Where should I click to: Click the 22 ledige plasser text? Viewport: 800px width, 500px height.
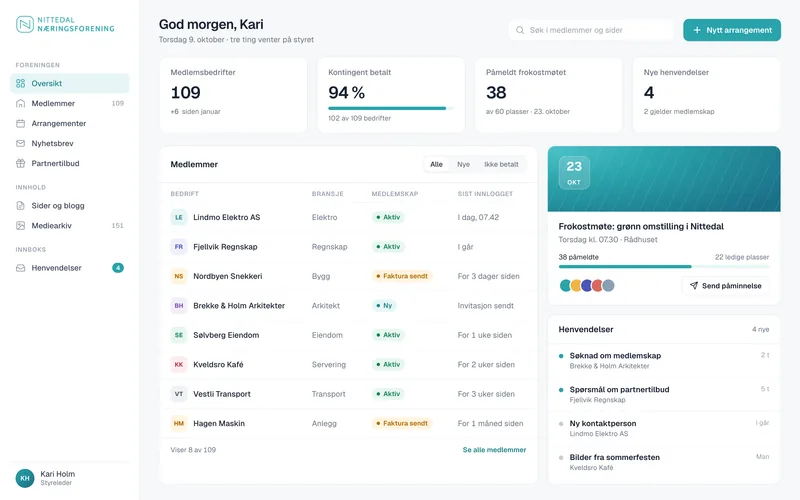(742, 257)
